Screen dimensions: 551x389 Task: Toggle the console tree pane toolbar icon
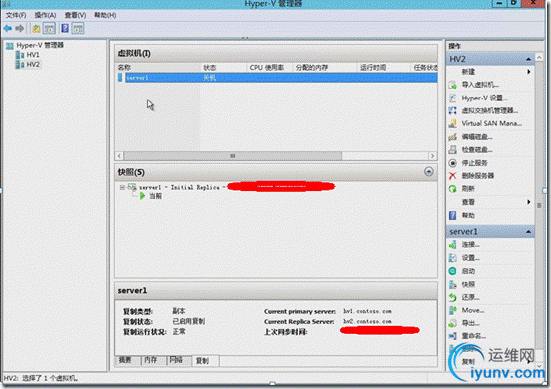coord(49,28)
